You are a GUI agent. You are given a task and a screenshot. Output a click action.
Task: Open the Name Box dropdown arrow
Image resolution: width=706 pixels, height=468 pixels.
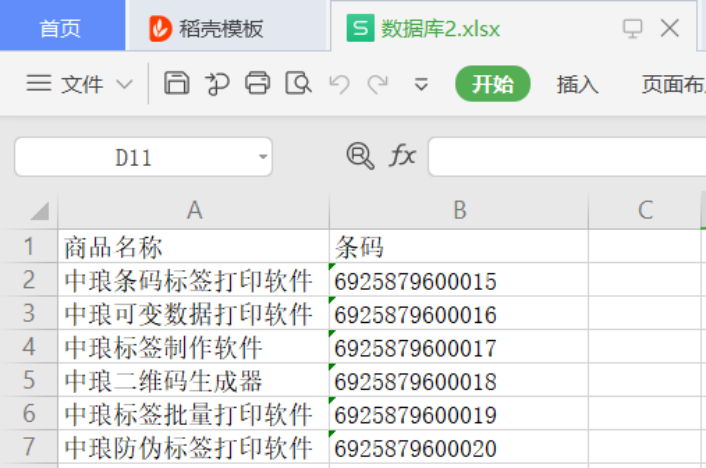pos(263,157)
